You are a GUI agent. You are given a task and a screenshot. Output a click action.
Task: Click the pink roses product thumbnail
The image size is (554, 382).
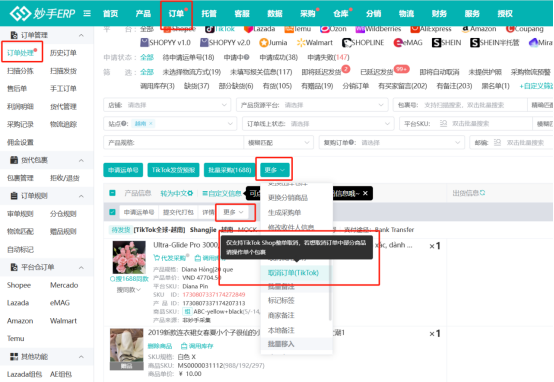129,257
